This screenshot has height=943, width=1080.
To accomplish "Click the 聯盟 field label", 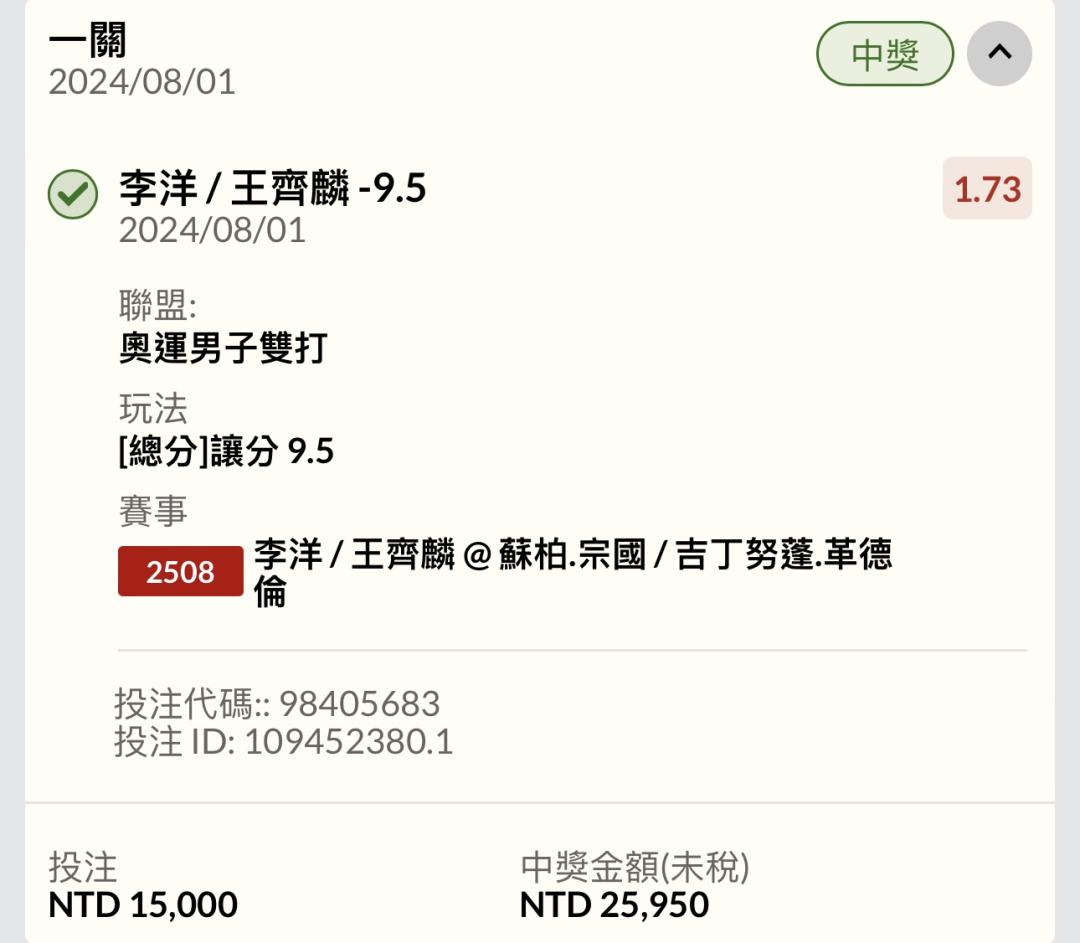I will pos(158,304).
